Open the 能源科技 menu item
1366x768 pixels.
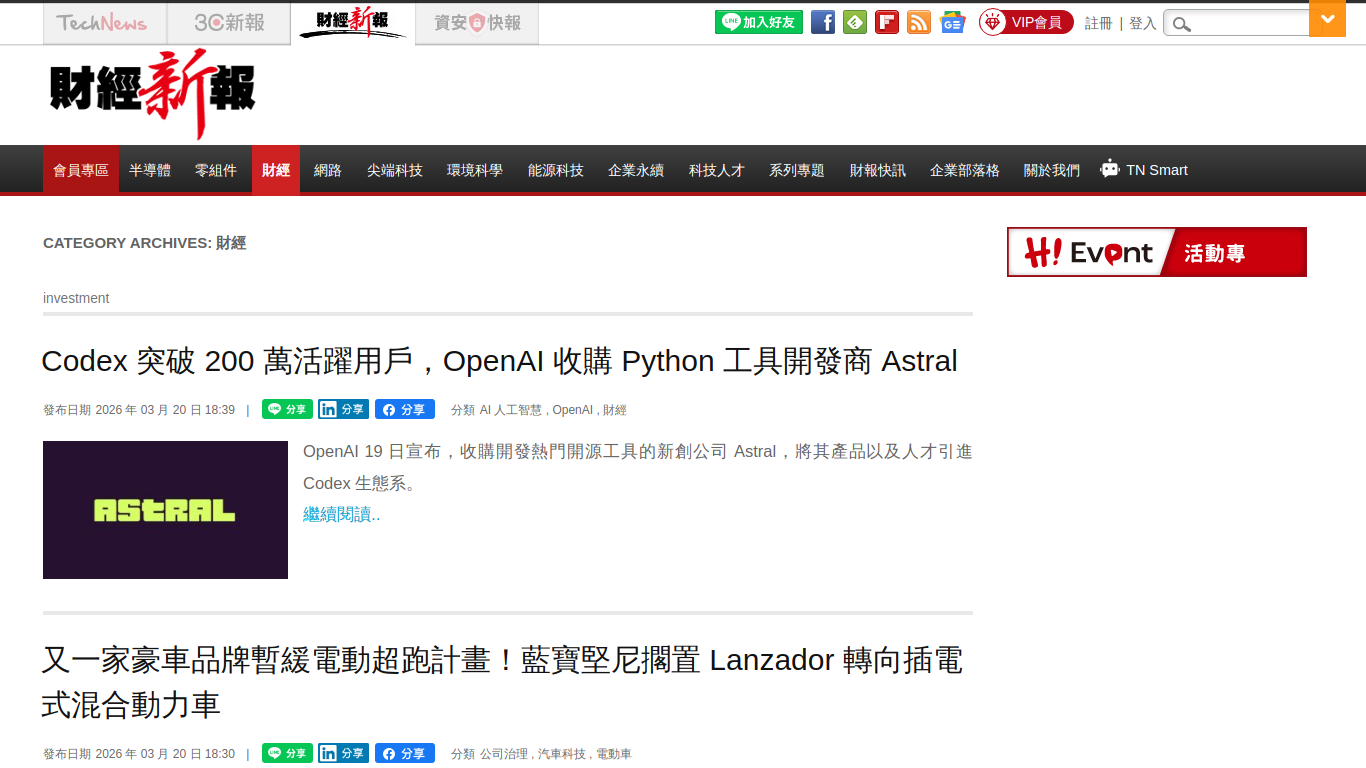(x=556, y=170)
